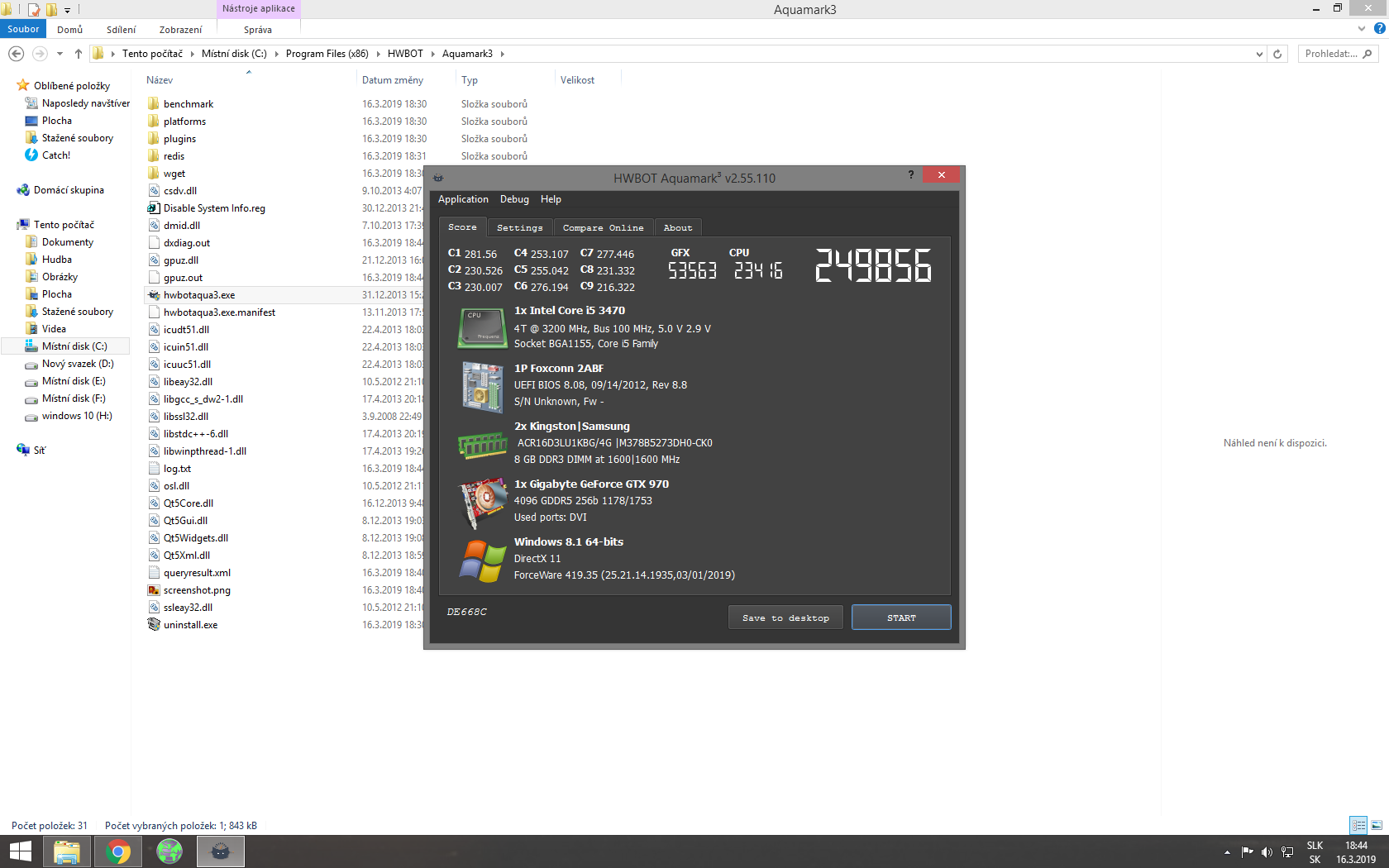Select the Score tab

[x=462, y=227]
